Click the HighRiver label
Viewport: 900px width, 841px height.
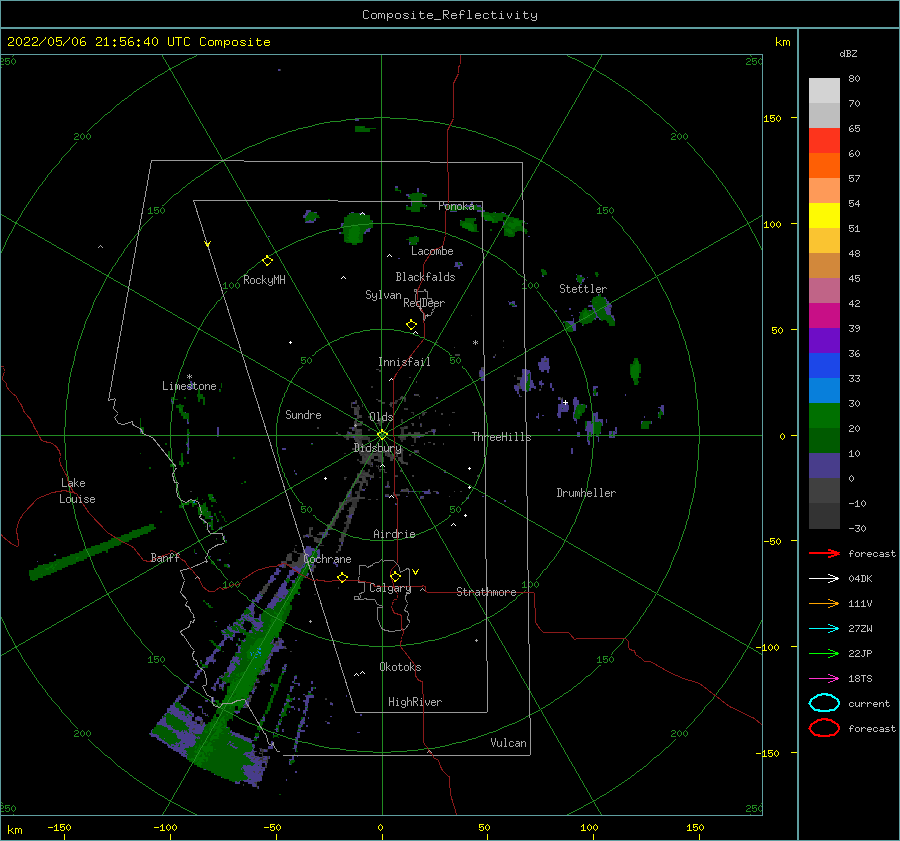pyautogui.click(x=415, y=702)
